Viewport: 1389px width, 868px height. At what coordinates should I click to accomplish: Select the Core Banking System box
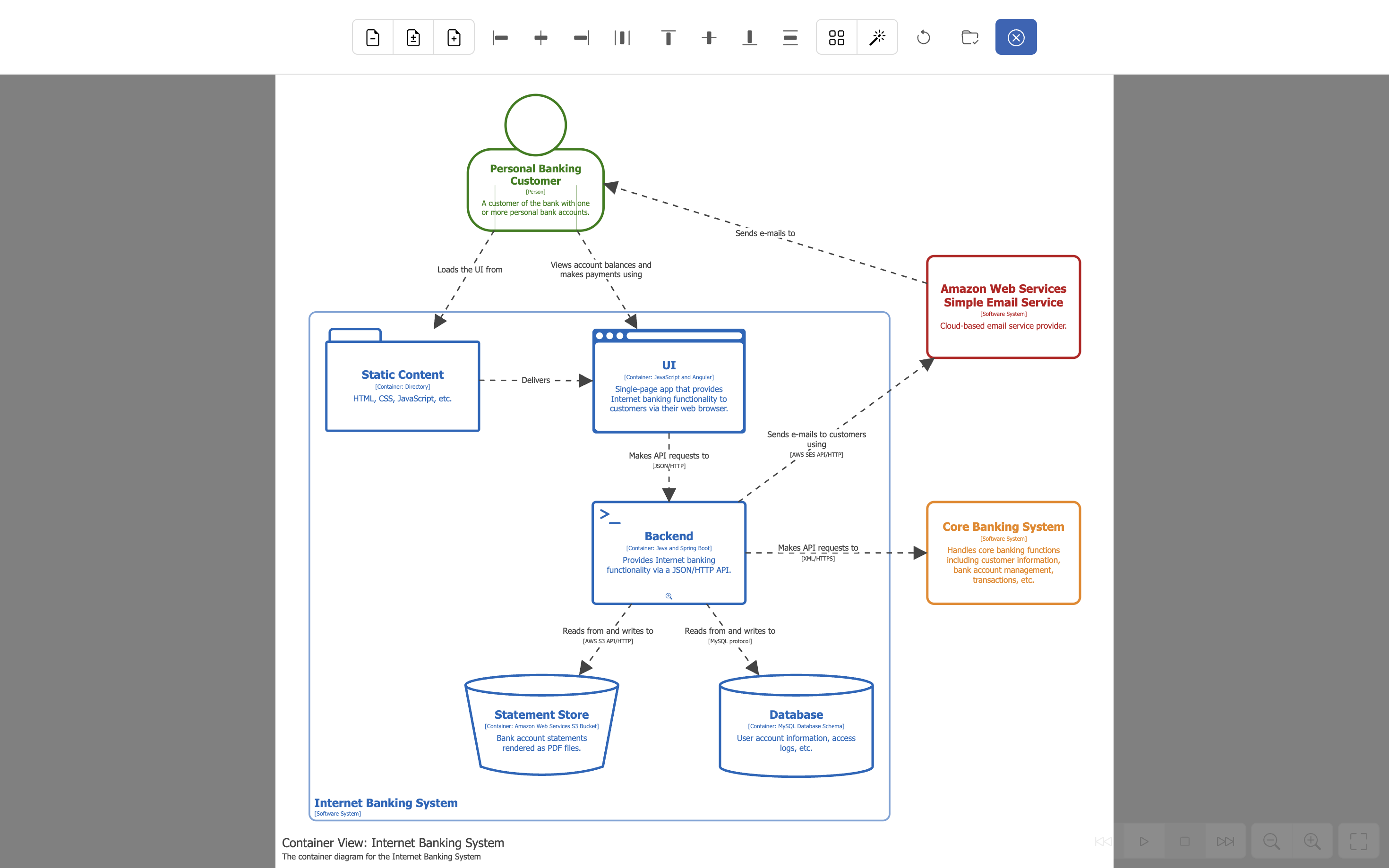1003,552
